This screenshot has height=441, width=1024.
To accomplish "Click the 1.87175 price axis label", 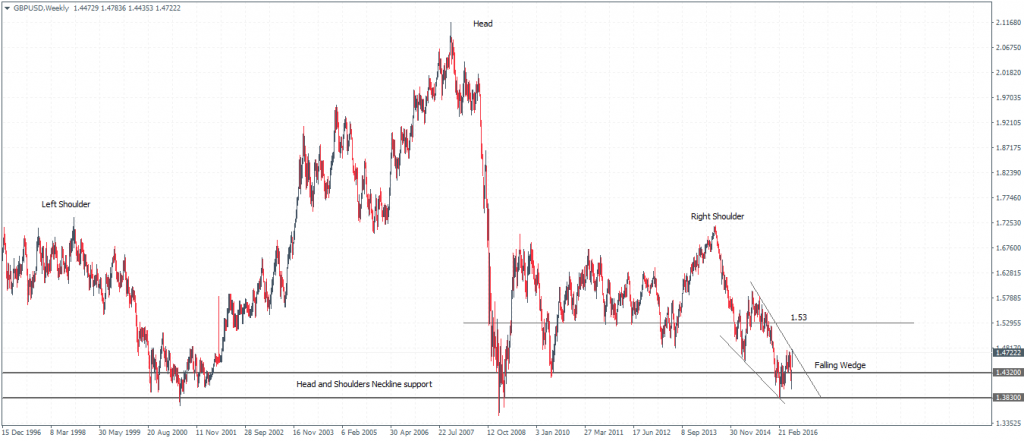I will click(x=1008, y=148).
